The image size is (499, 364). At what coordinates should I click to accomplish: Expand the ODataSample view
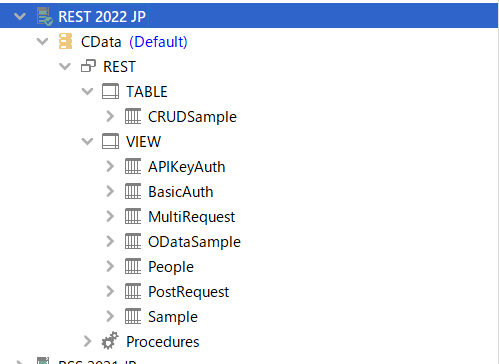coord(110,241)
